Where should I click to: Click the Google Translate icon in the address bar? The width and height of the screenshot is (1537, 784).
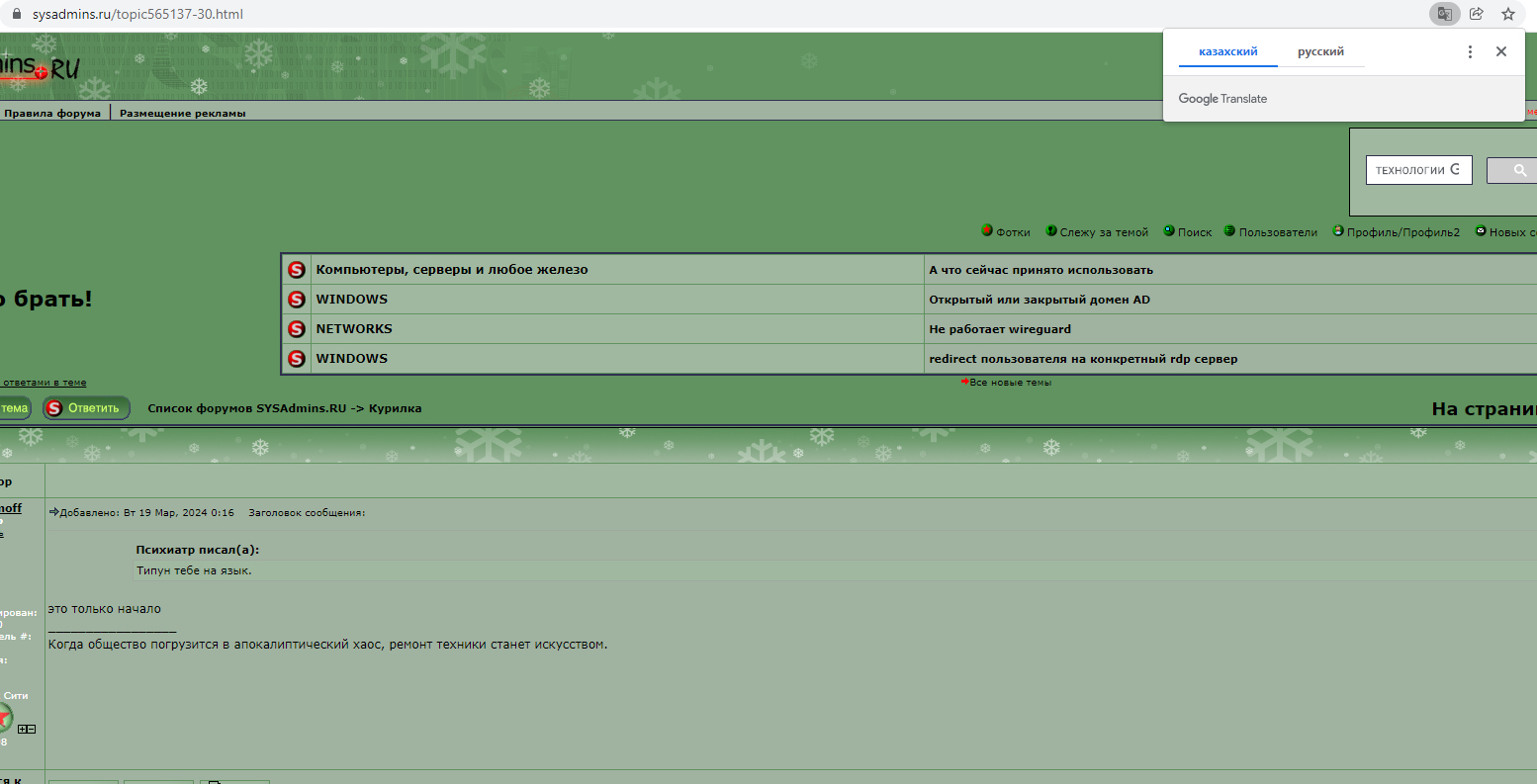pyautogui.click(x=1445, y=14)
